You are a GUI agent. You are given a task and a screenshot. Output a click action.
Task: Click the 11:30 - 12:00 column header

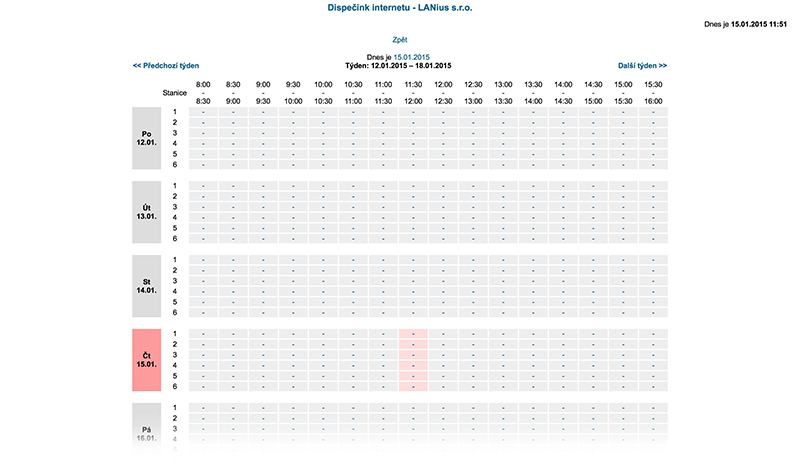[413, 93]
